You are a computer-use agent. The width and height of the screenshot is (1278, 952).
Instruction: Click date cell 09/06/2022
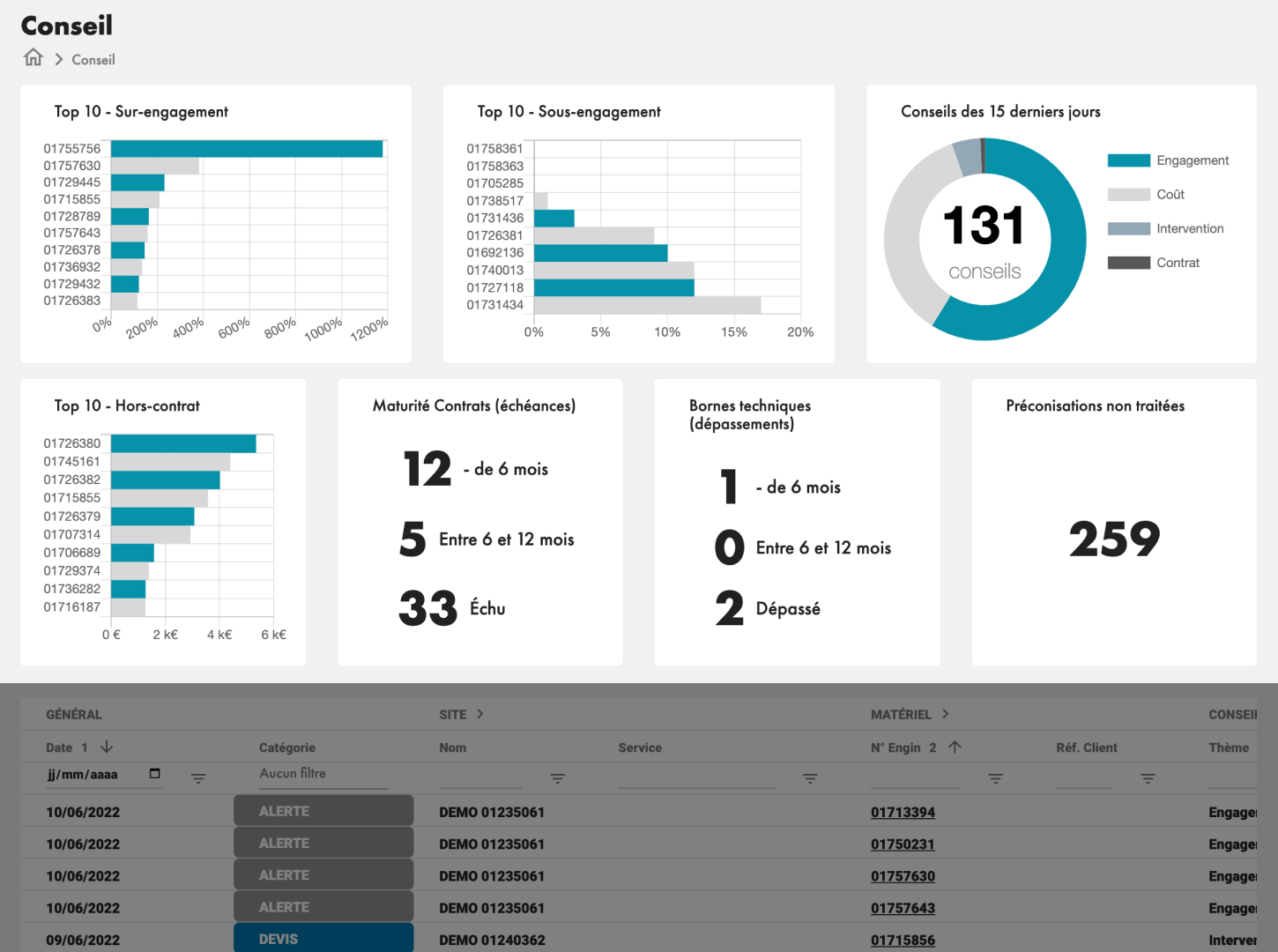[x=83, y=941]
